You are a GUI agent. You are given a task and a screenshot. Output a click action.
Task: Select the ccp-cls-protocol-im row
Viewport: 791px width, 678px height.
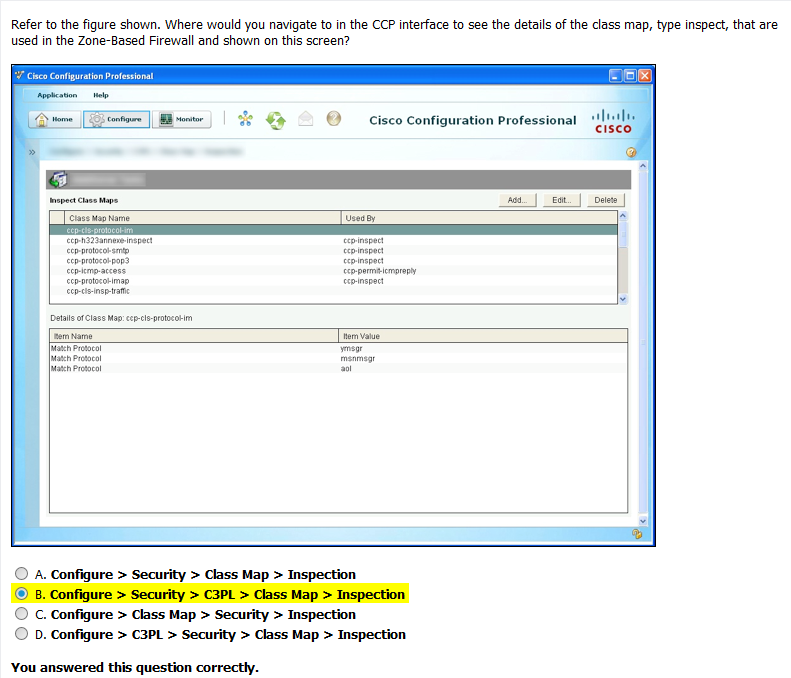333,230
